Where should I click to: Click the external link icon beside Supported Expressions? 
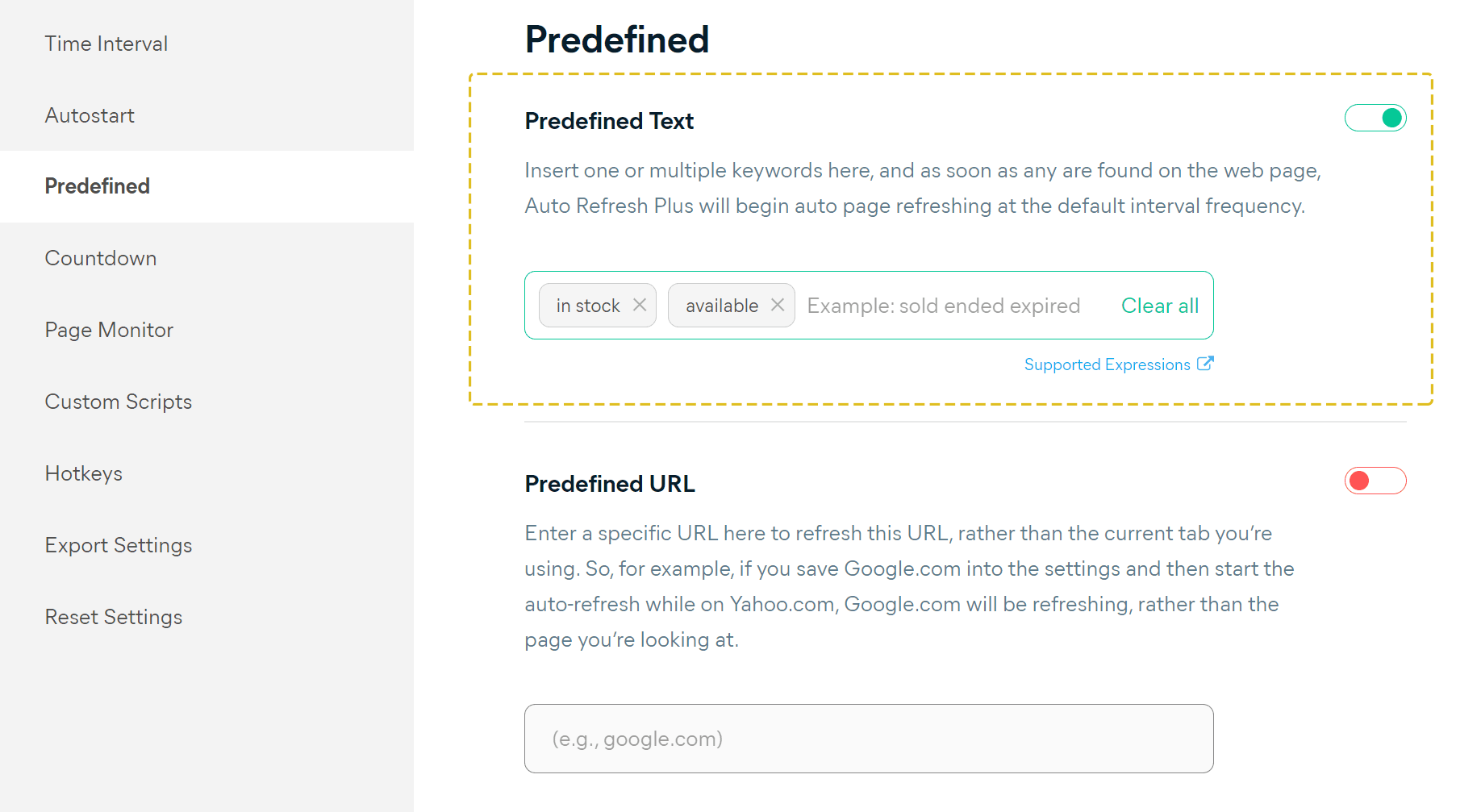tap(1205, 364)
